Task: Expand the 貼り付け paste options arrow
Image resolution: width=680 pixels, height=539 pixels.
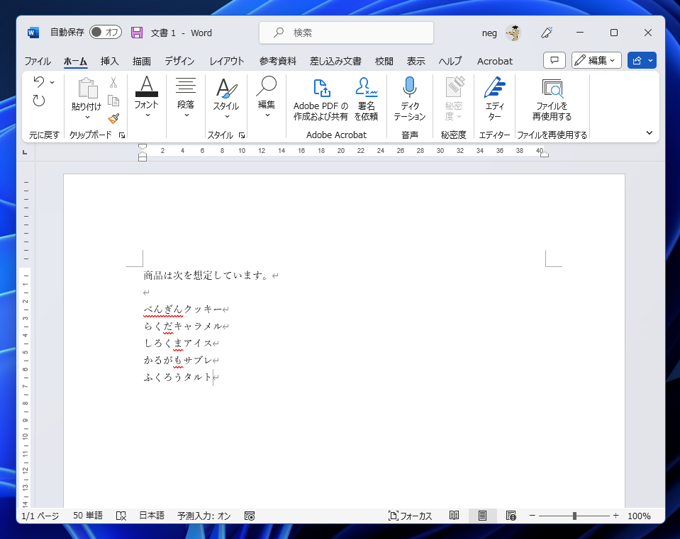Action: [x=87, y=117]
